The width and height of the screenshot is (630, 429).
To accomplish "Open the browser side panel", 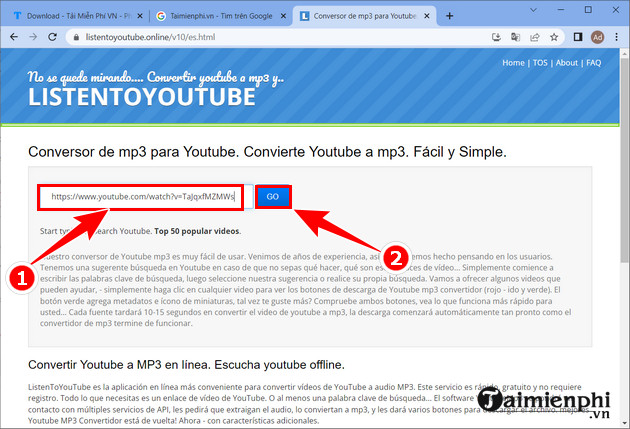I will (578, 37).
